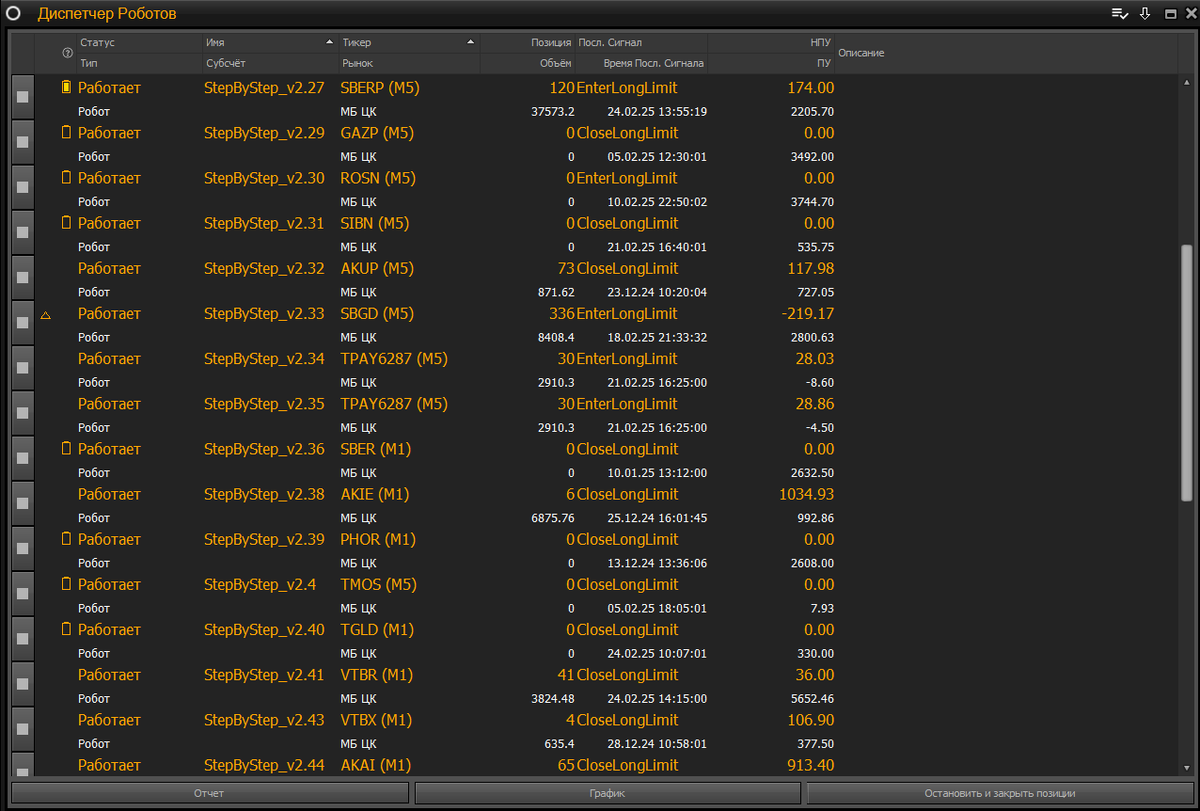Click the 5652.46 ПУ value

click(x=812, y=698)
